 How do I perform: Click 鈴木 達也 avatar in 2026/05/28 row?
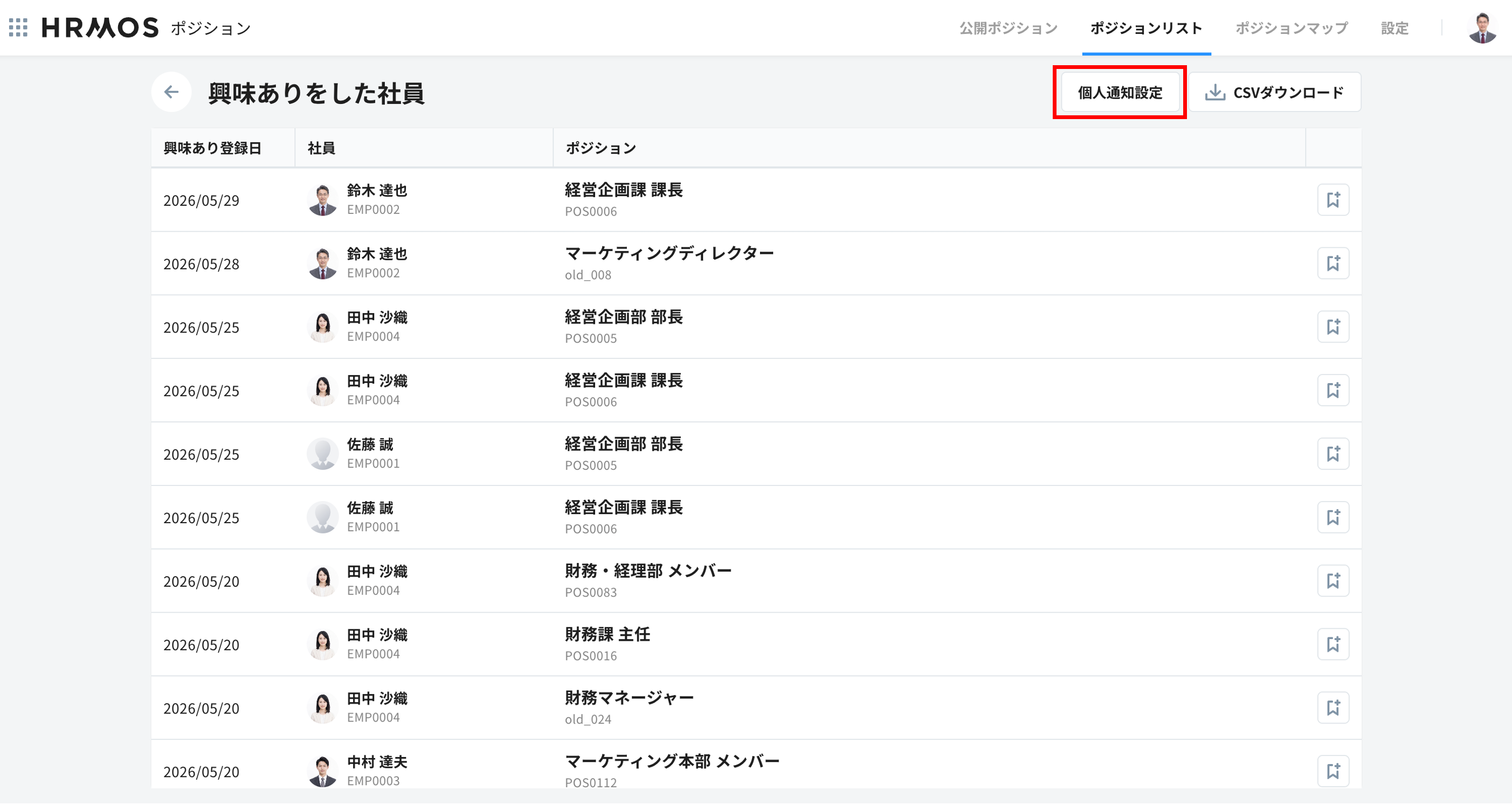pyautogui.click(x=322, y=263)
